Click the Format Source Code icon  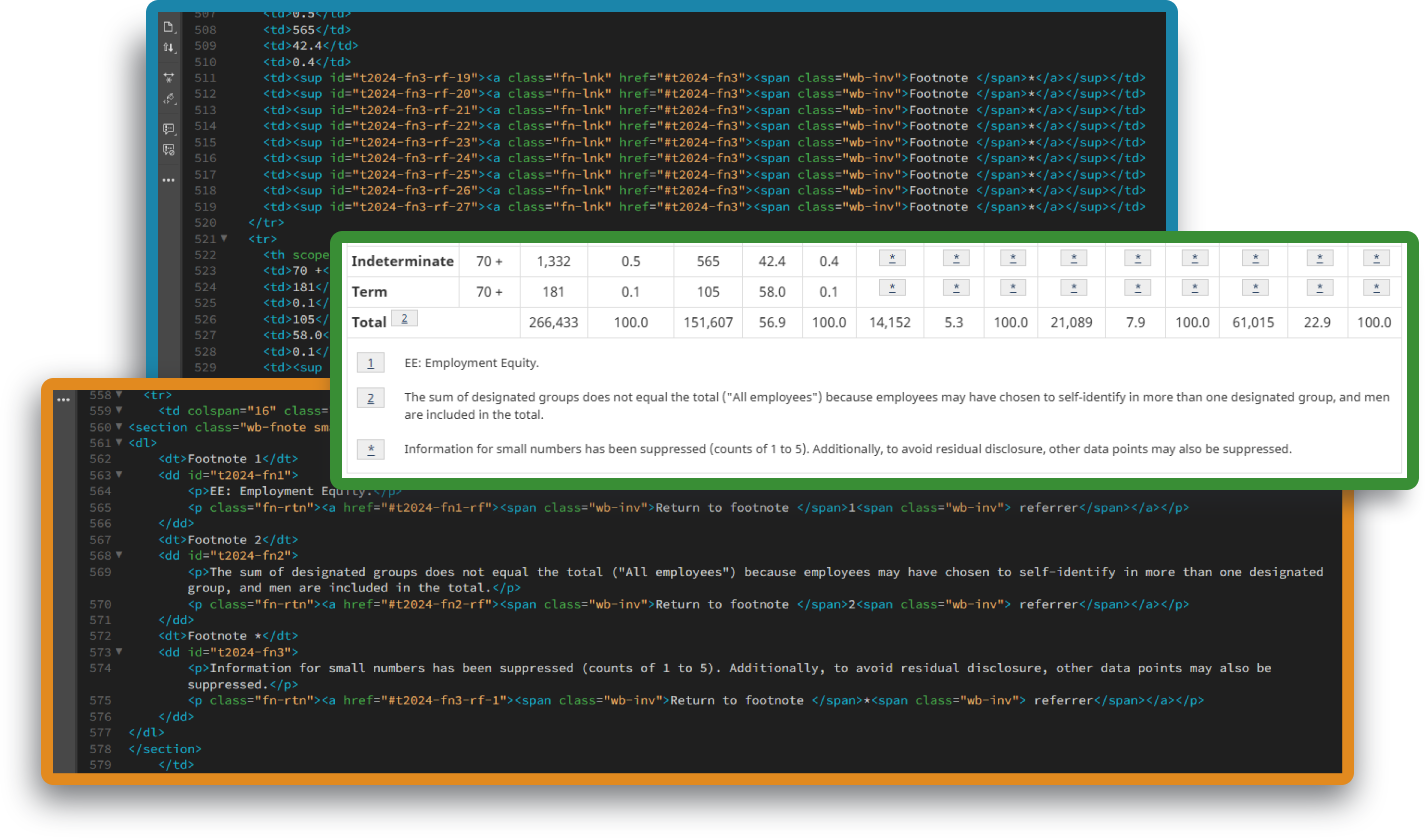(168, 99)
